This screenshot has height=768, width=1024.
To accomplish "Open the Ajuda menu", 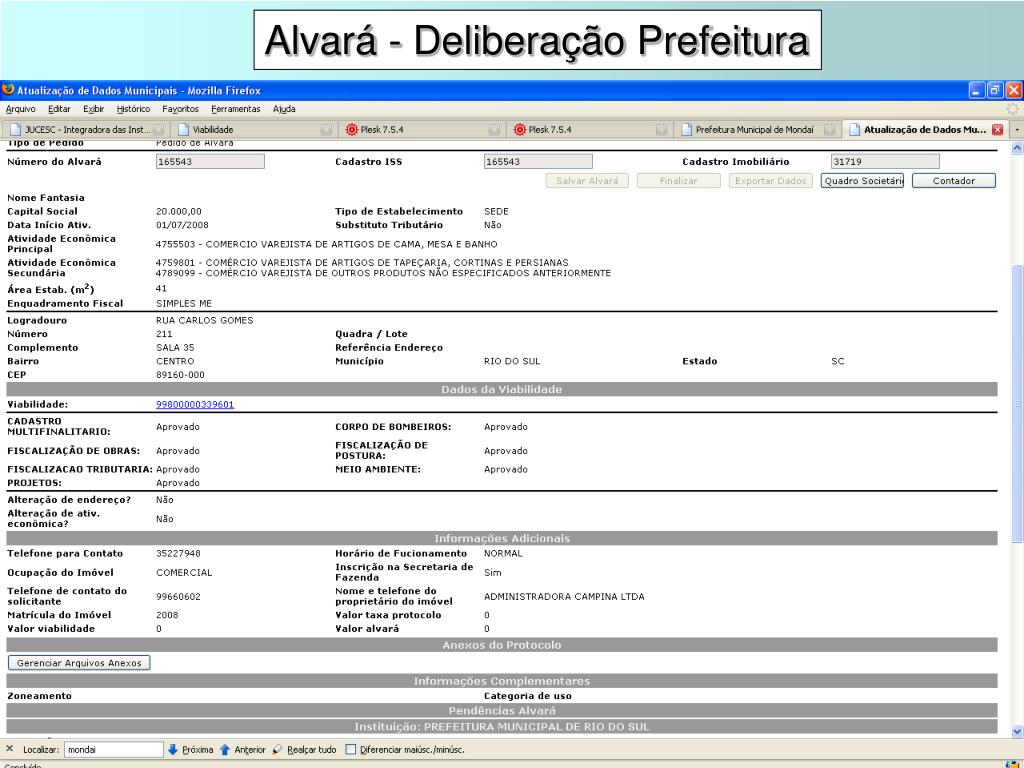I will click(x=284, y=109).
